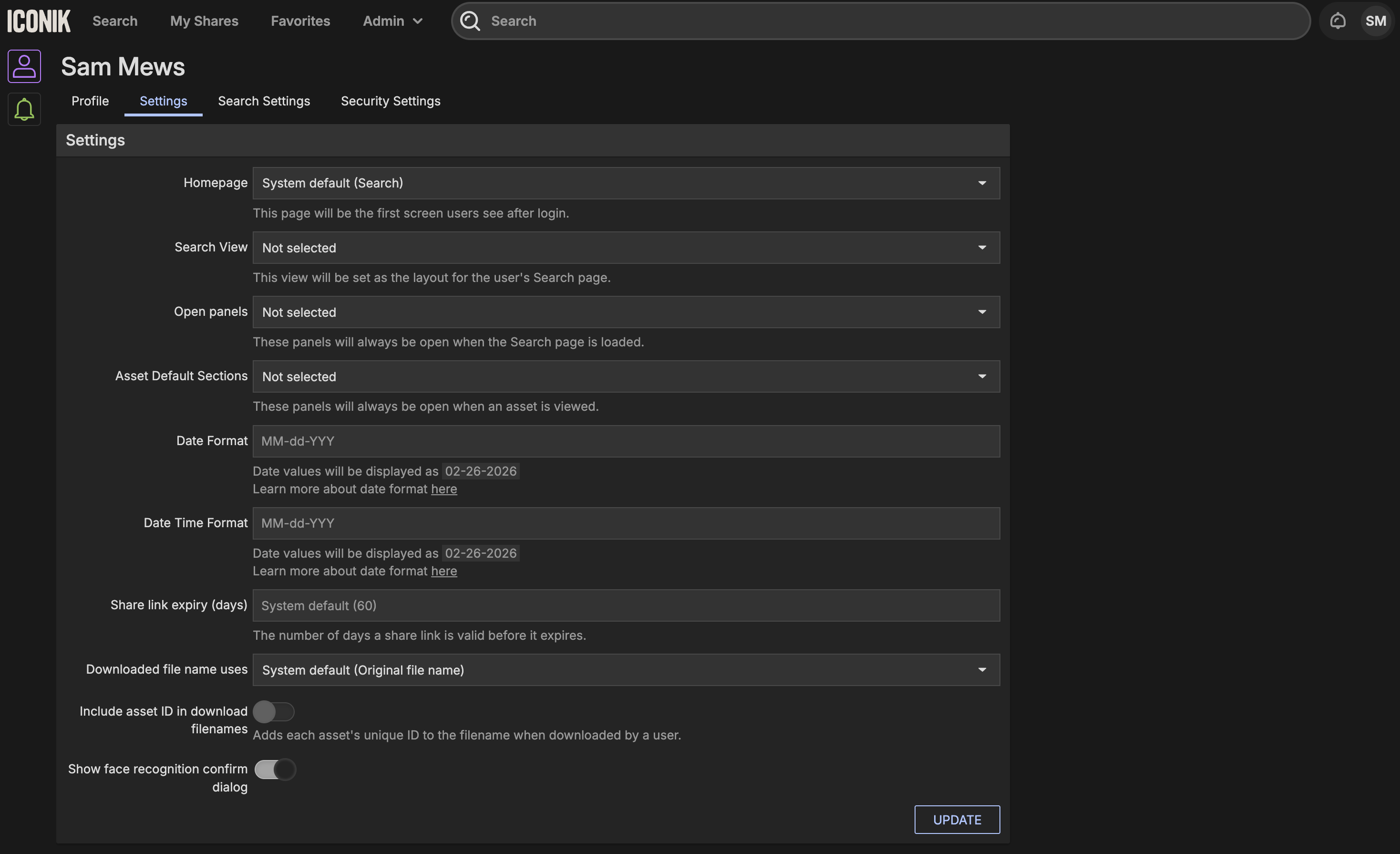Expand the Homepage dropdown
This screenshot has height=854, width=1400.
(x=626, y=183)
